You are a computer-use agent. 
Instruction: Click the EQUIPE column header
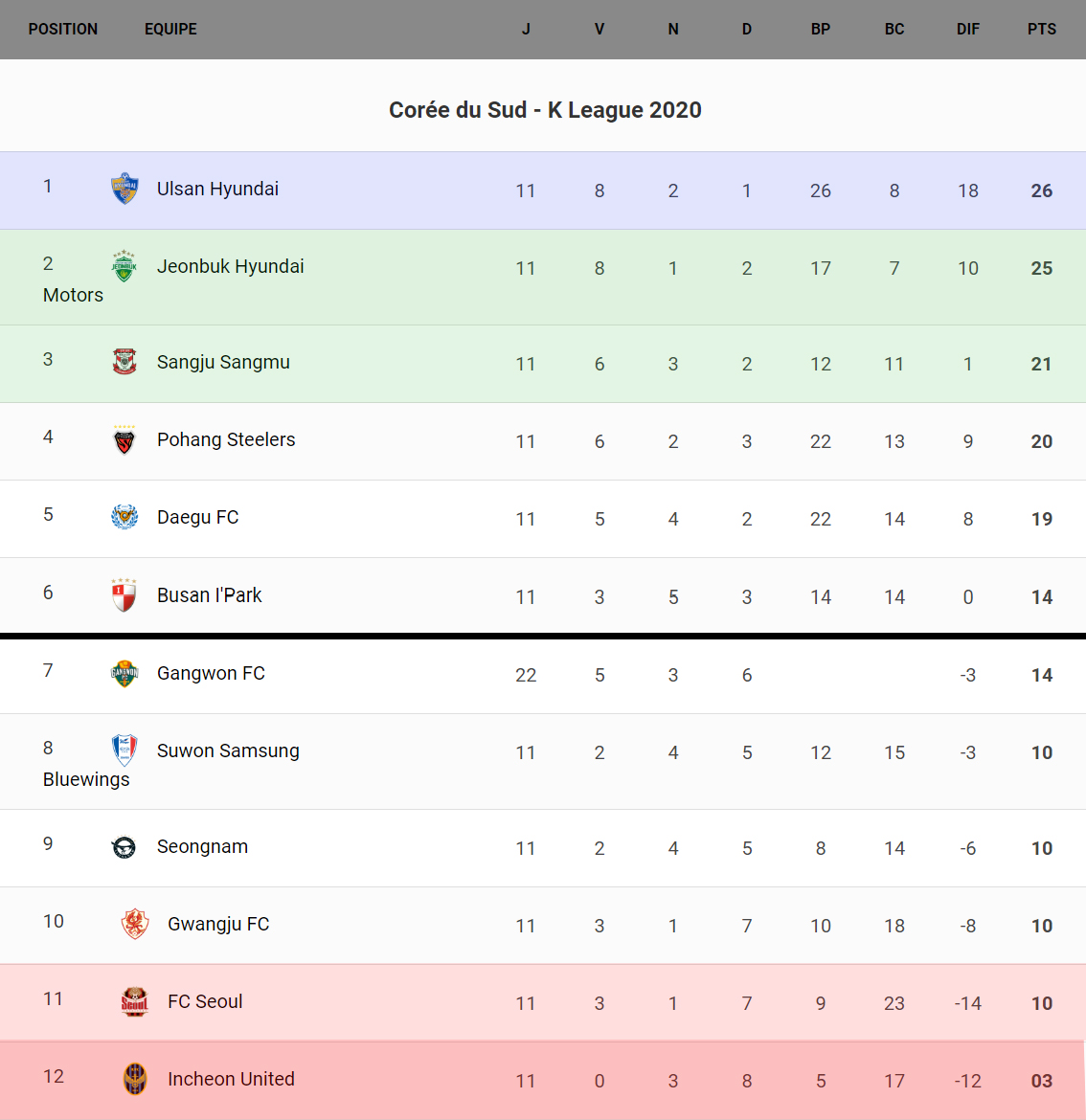click(x=170, y=30)
